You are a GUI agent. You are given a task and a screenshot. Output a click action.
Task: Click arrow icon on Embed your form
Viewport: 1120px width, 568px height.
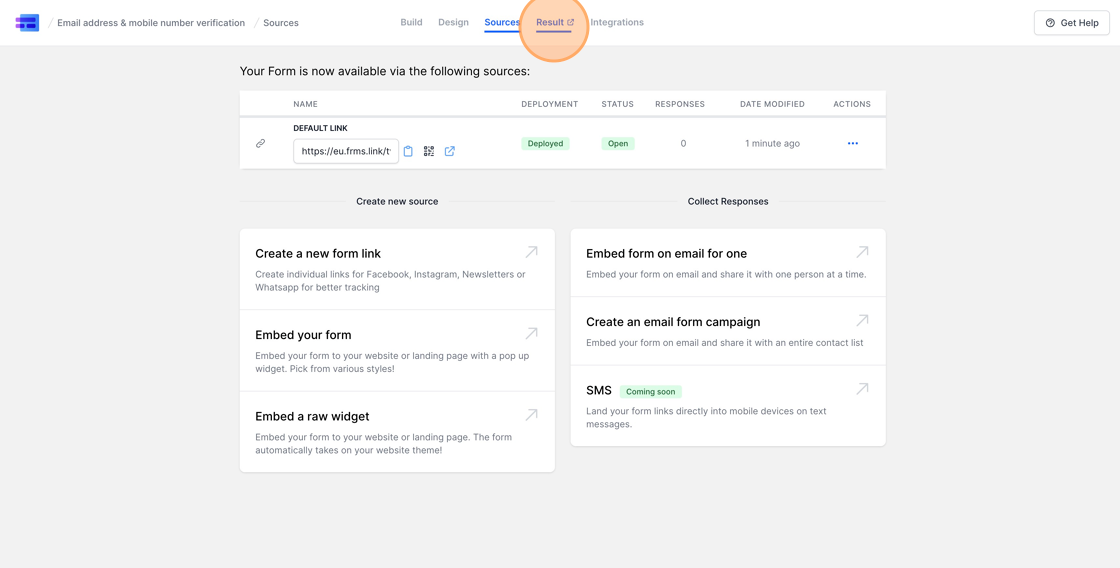[531, 333]
